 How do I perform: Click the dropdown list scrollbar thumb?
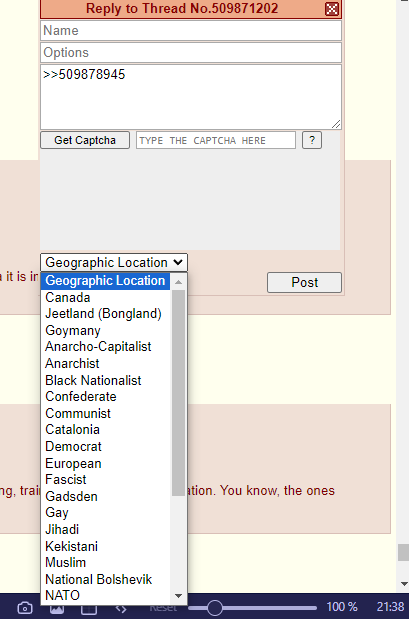pos(178,392)
